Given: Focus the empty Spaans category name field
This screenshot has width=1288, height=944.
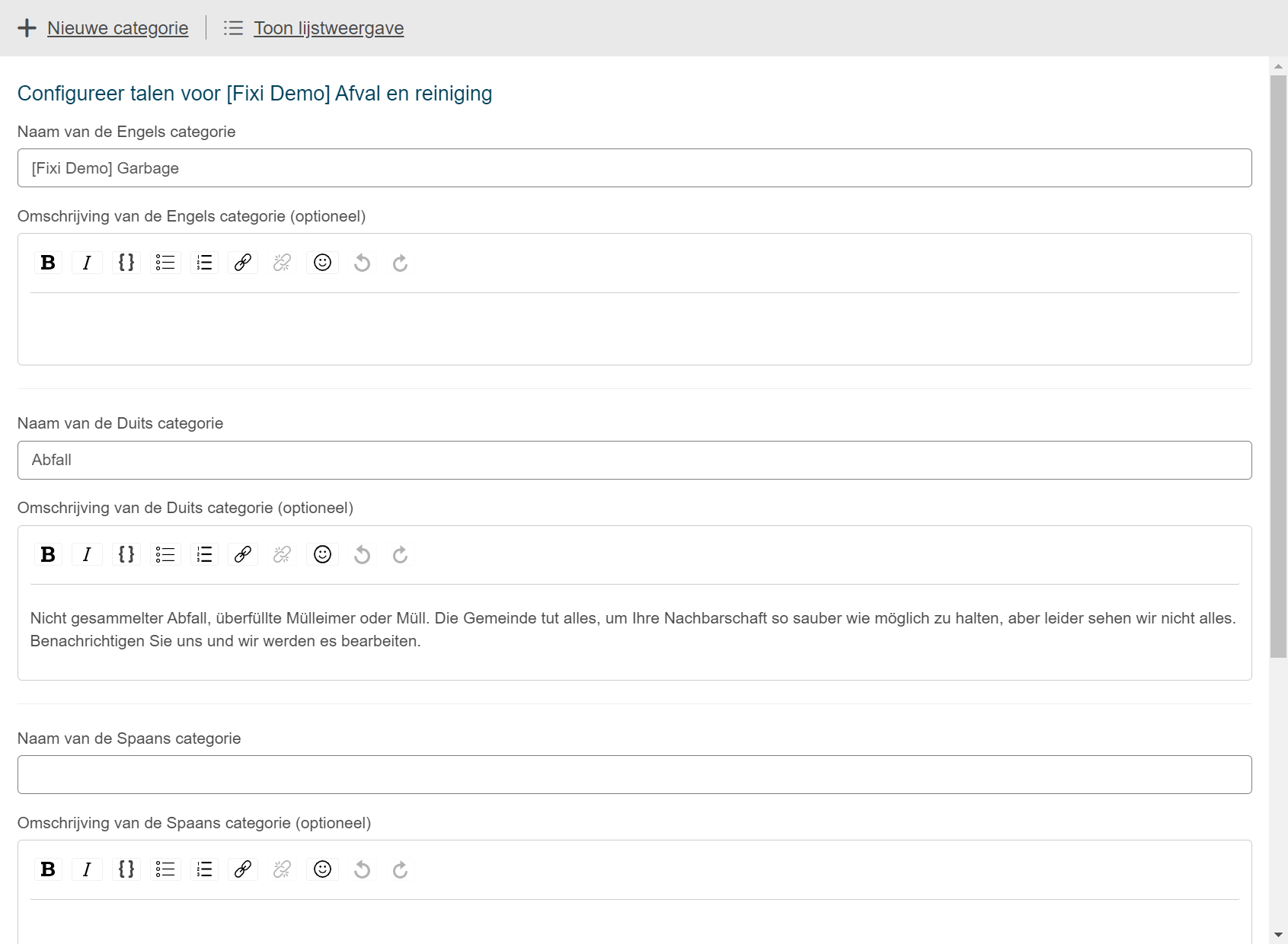Looking at the screenshot, I should click(634, 774).
